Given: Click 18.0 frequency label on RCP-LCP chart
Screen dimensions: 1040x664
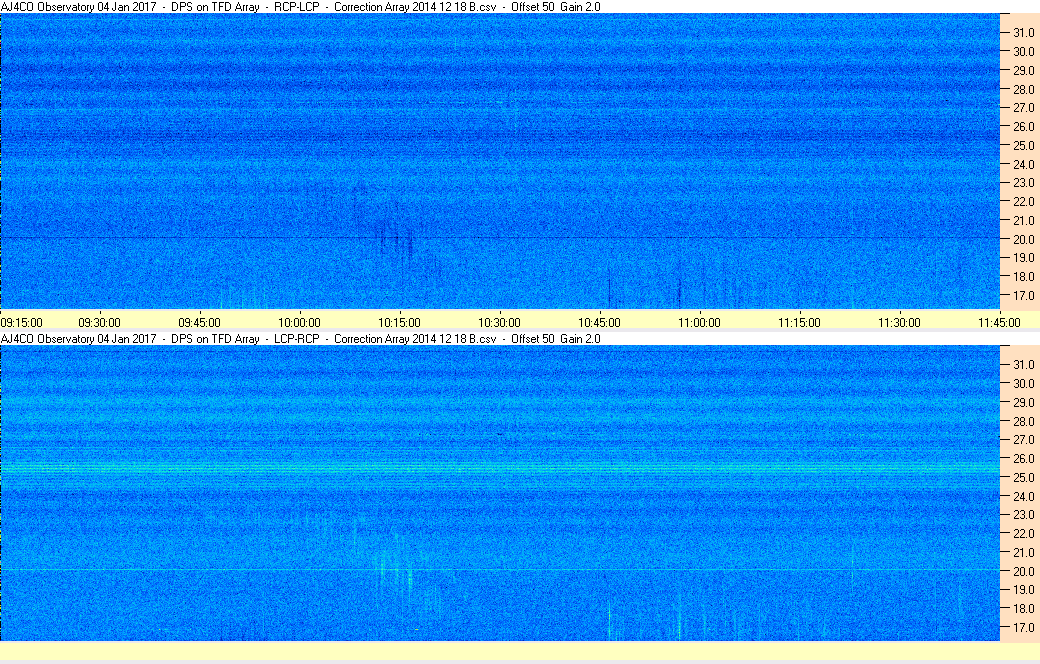Looking at the screenshot, I should (x=1023, y=277).
